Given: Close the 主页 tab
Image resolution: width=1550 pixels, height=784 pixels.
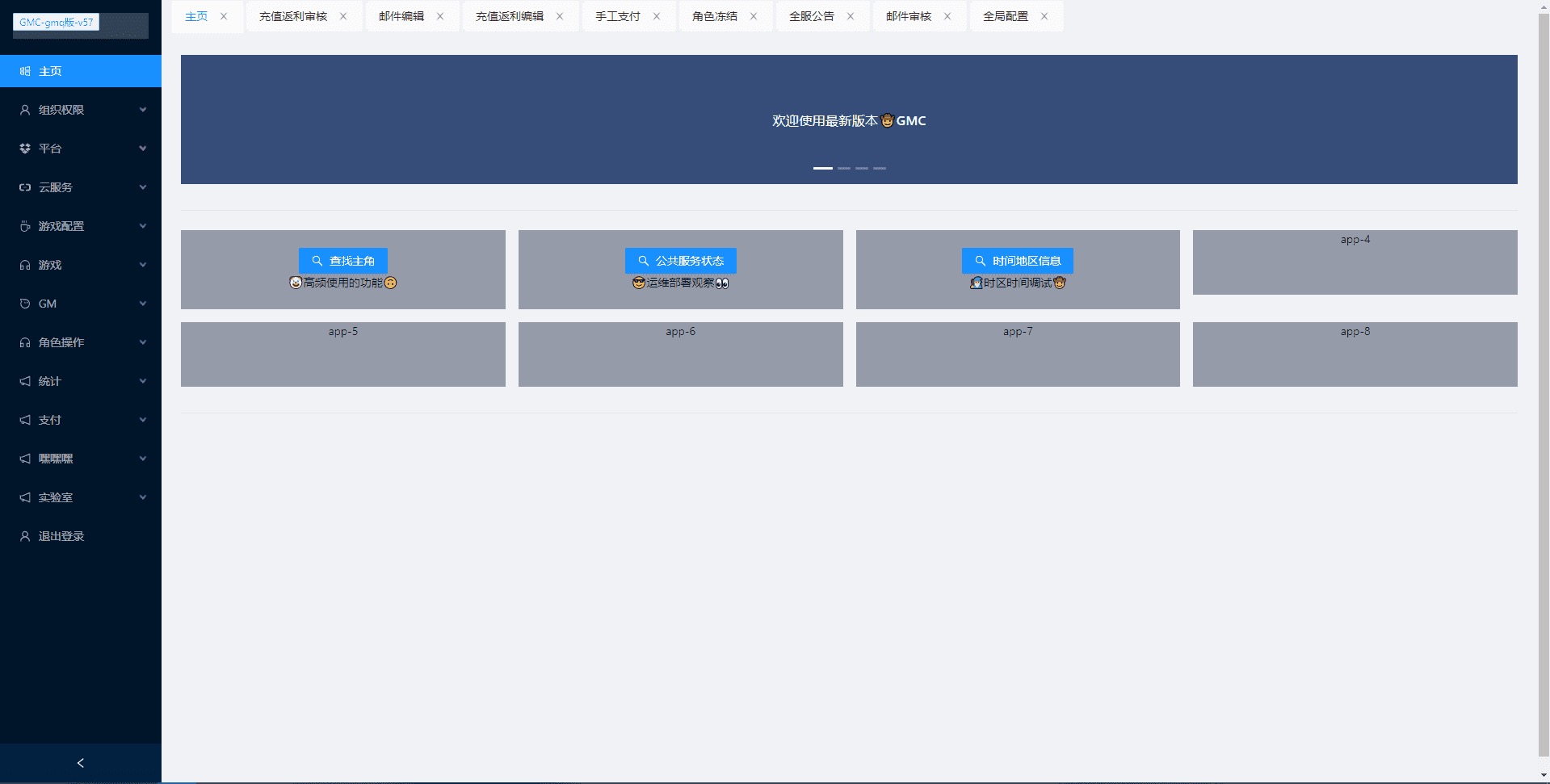Looking at the screenshot, I should click(224, 16).
